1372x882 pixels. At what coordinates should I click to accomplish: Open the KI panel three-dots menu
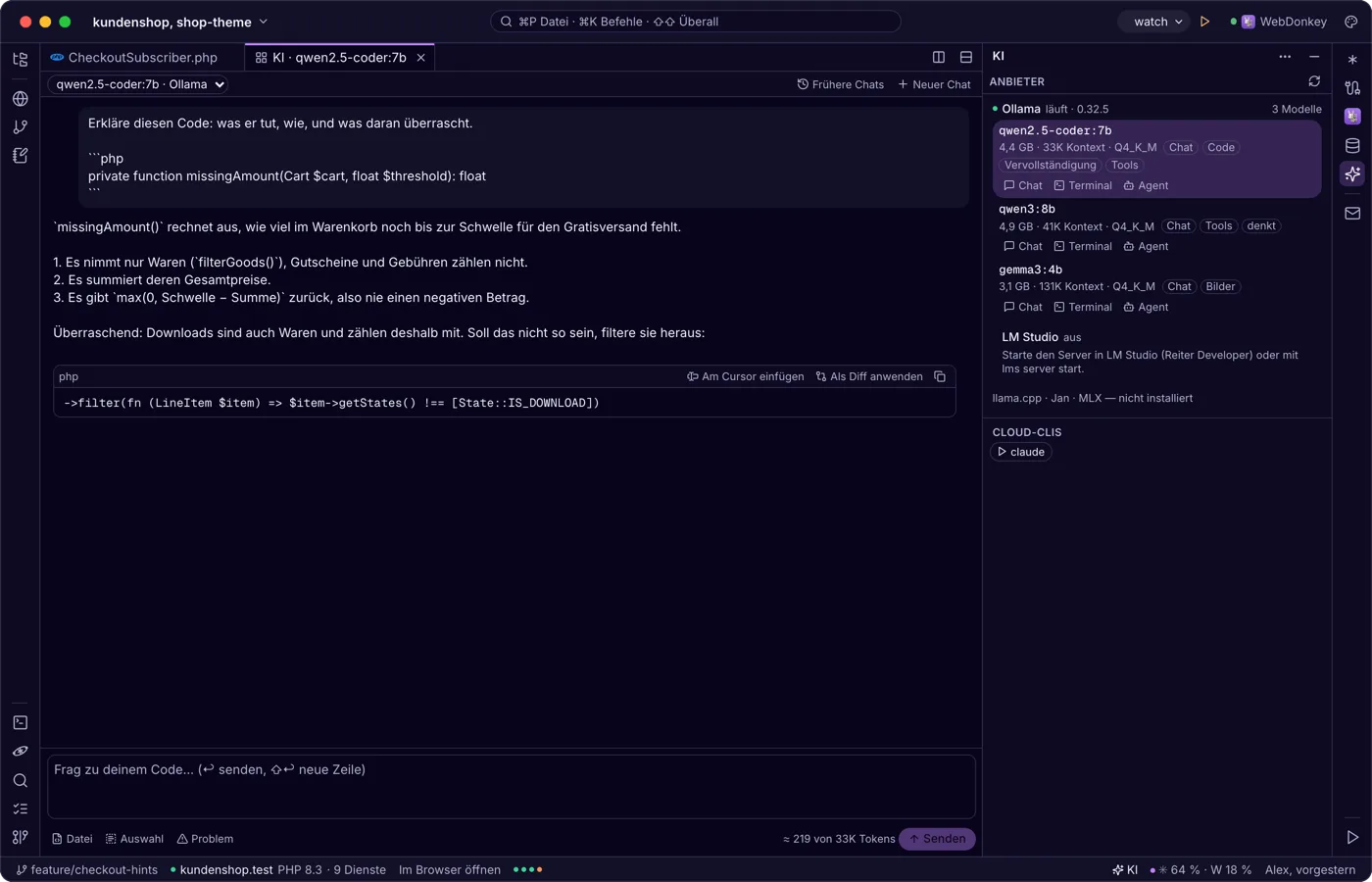[x=1285, y=56]
